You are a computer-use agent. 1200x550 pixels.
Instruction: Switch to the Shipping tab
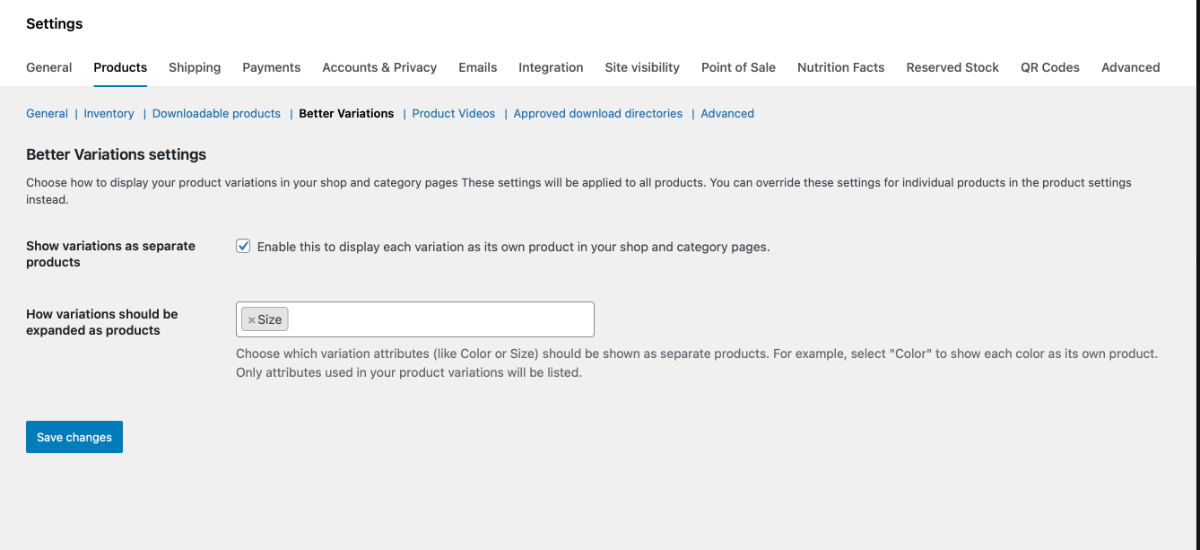pos(194,67)
